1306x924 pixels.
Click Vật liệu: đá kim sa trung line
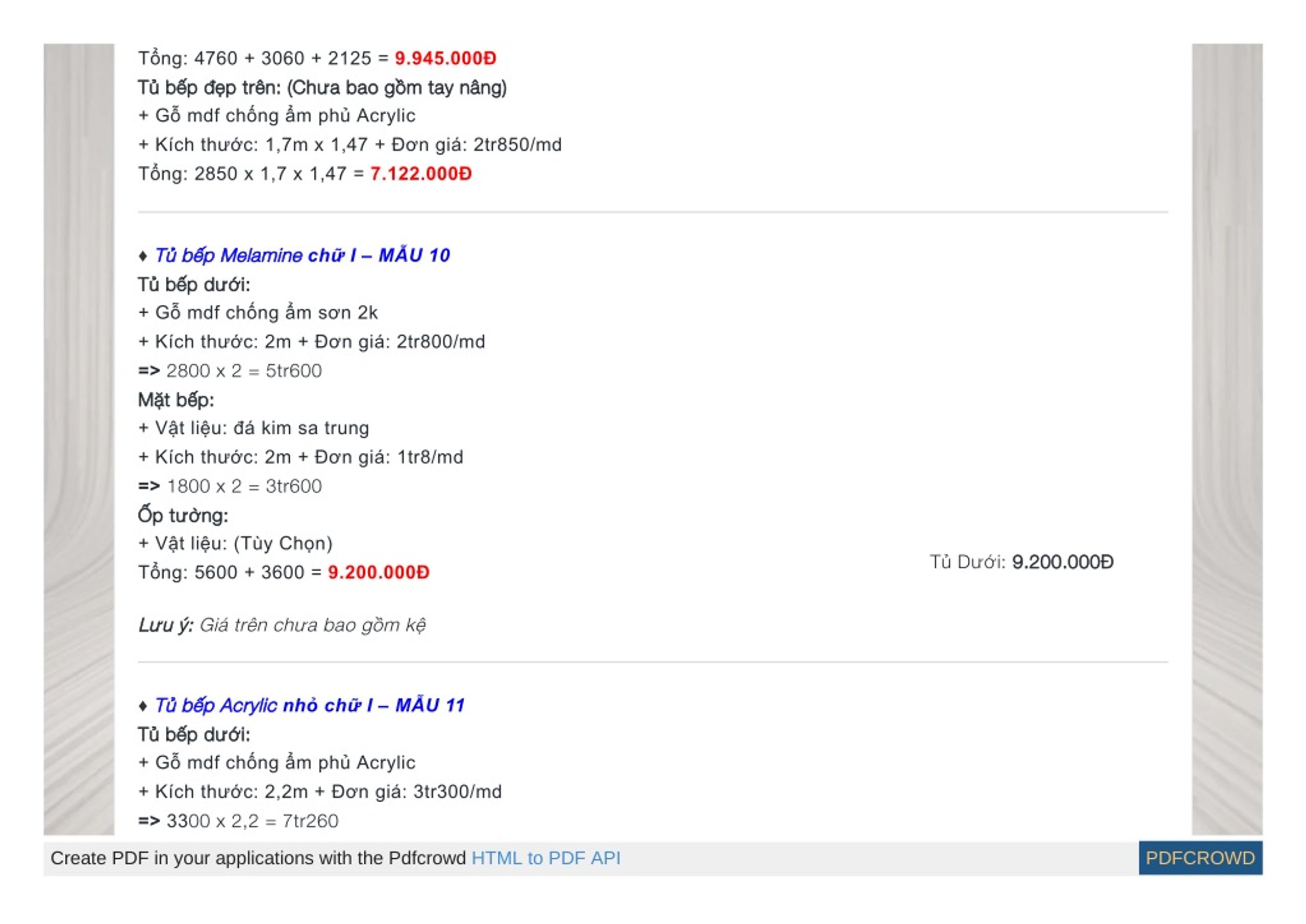point(254,428)
